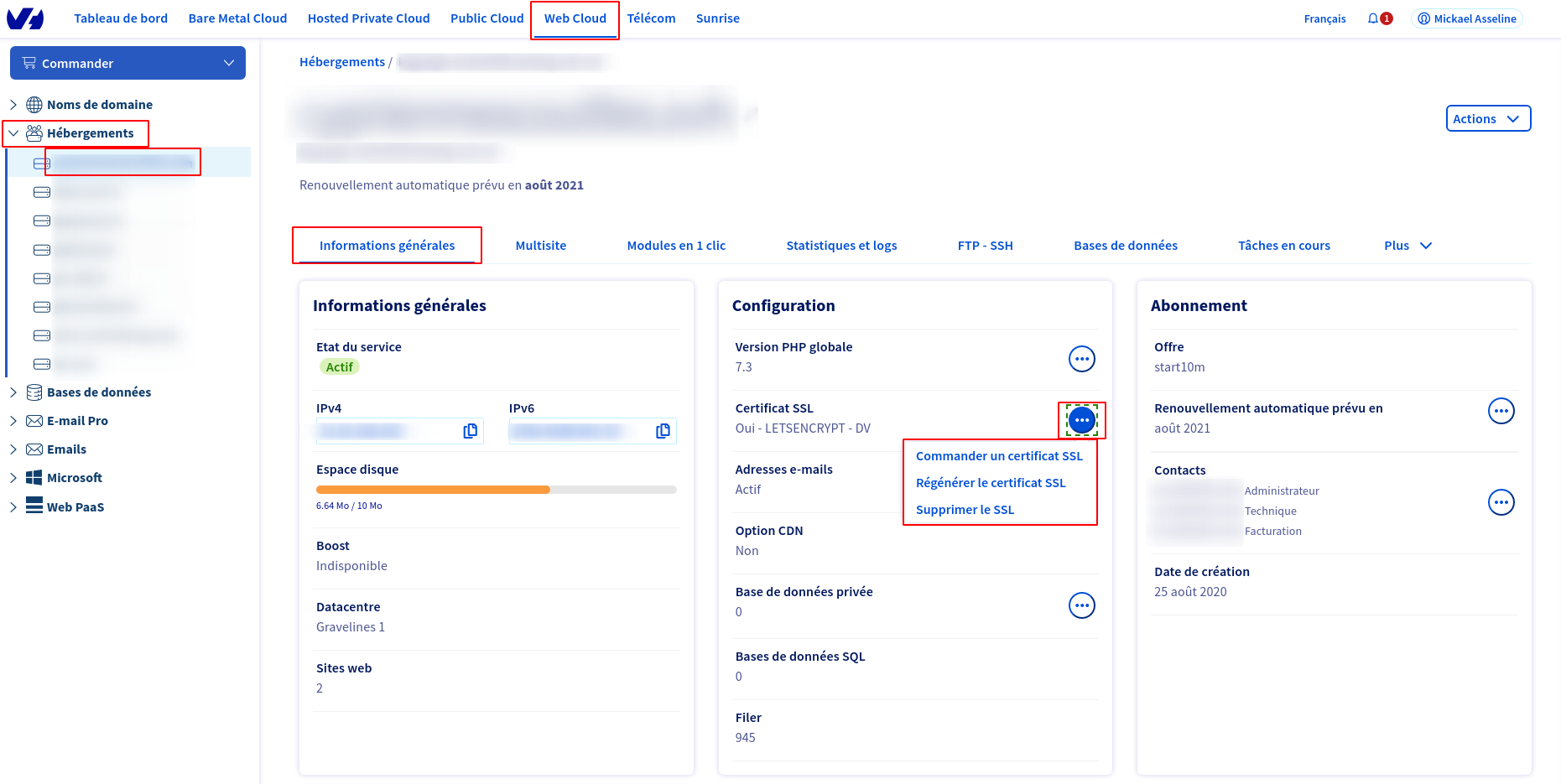Viewport: 1561px width, 784px height.
Task: Click the OVH logo in top-left corner
Action: click(25, 18)
